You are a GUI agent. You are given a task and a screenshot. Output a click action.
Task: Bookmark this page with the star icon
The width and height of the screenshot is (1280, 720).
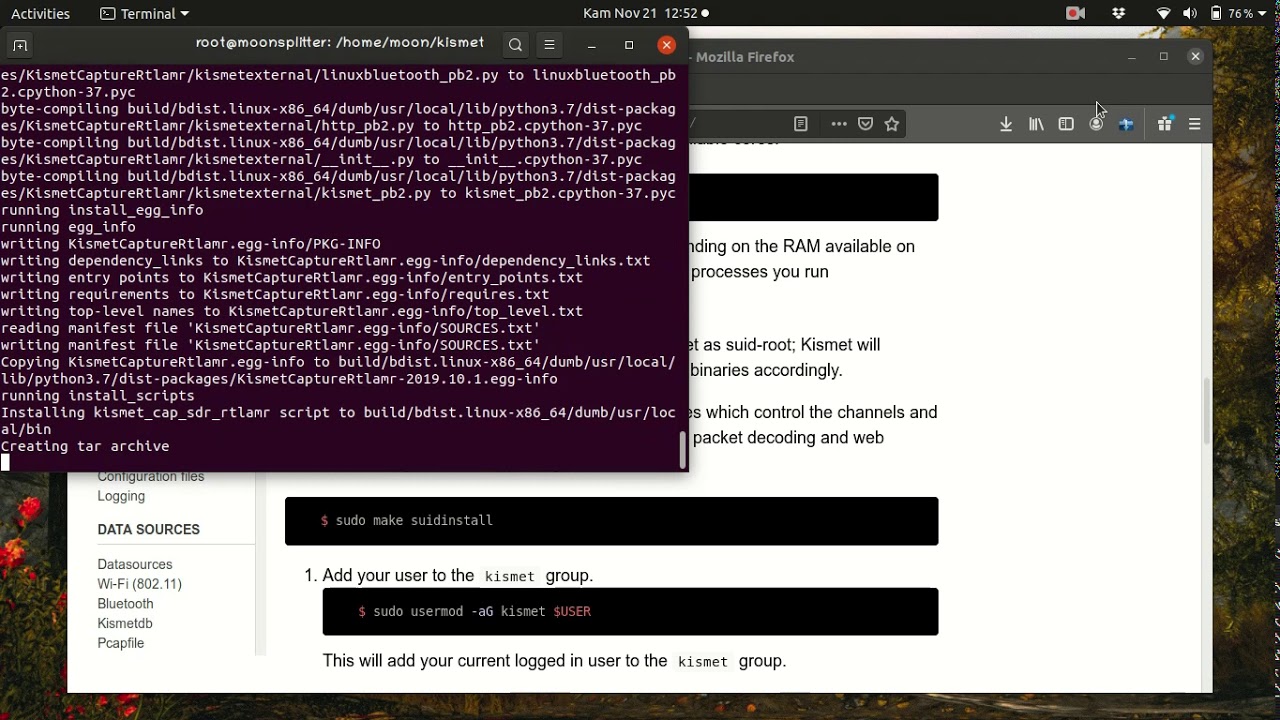pos(892,124)
